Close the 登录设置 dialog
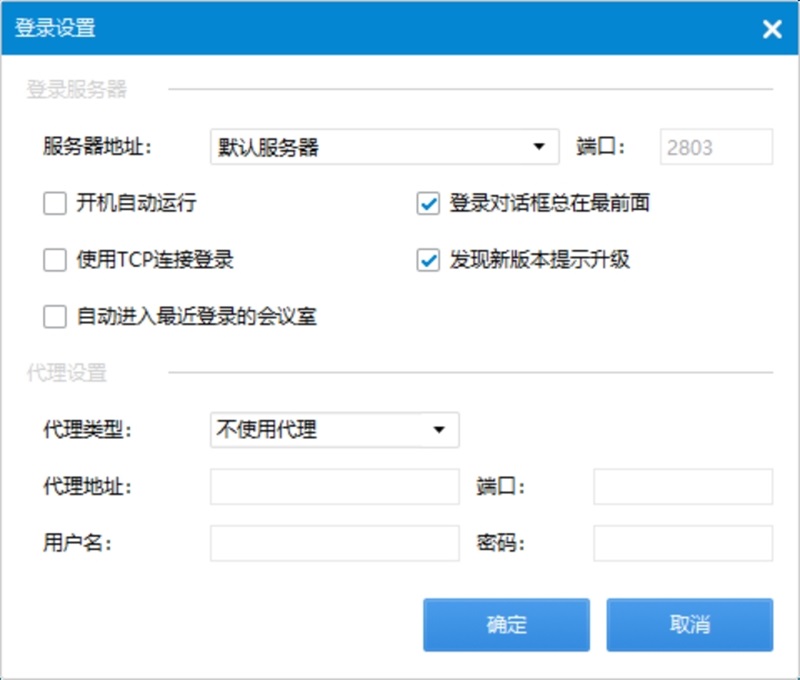 click(x=772, y=29)
